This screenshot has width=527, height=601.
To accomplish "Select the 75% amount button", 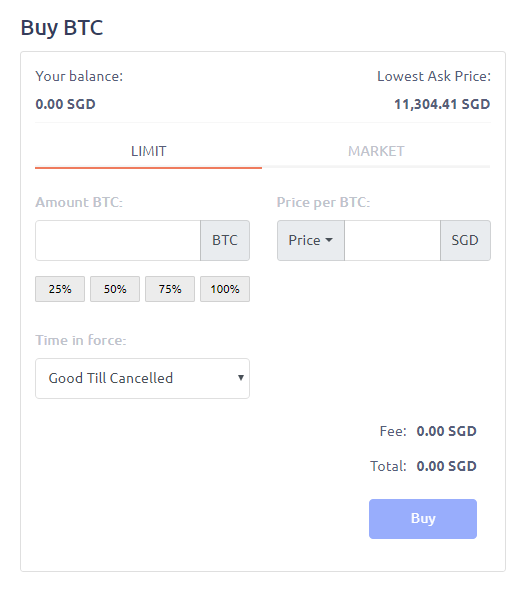I will tap(170, 289).
